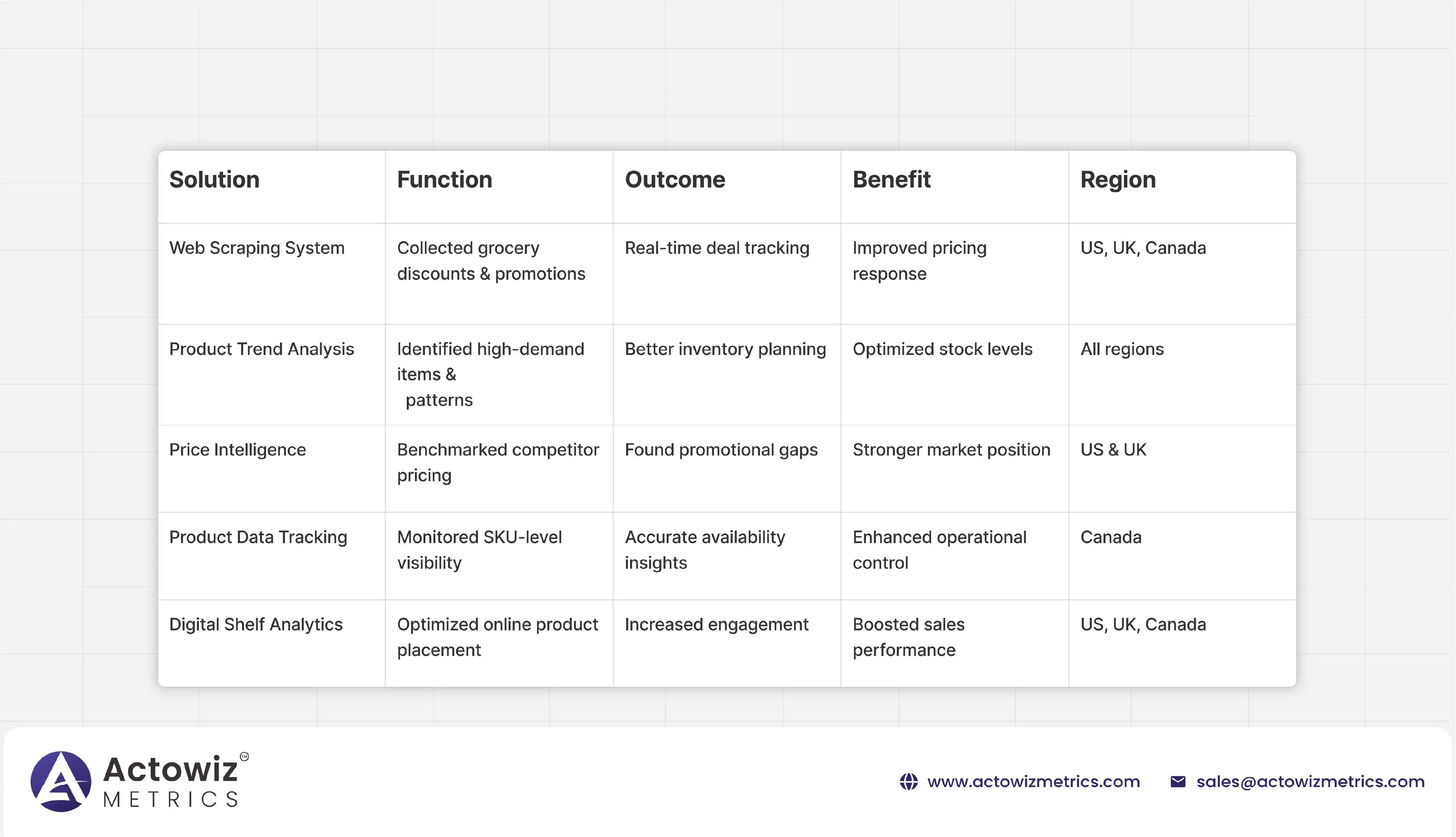Click the Benefit column header
The height and width of the screenshot is (837, 1456).
(x=891, y=179)
